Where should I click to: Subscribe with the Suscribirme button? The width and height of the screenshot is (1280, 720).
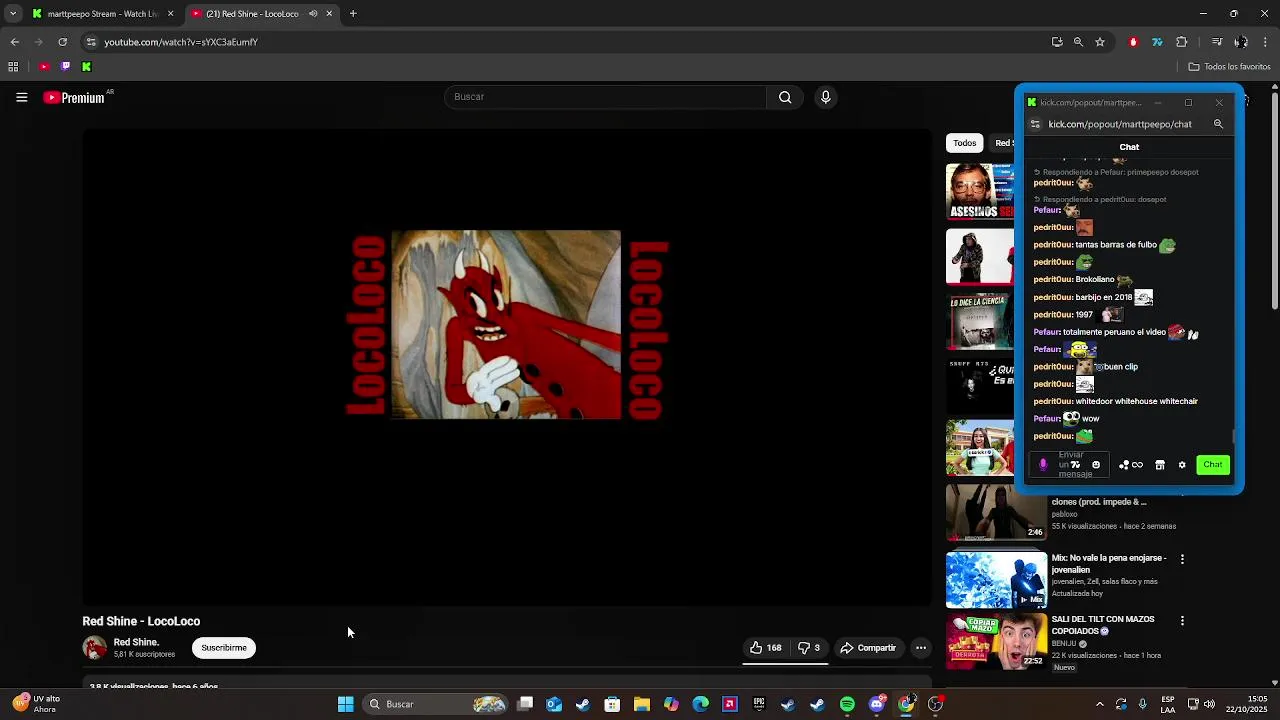[x=224, y=648]
